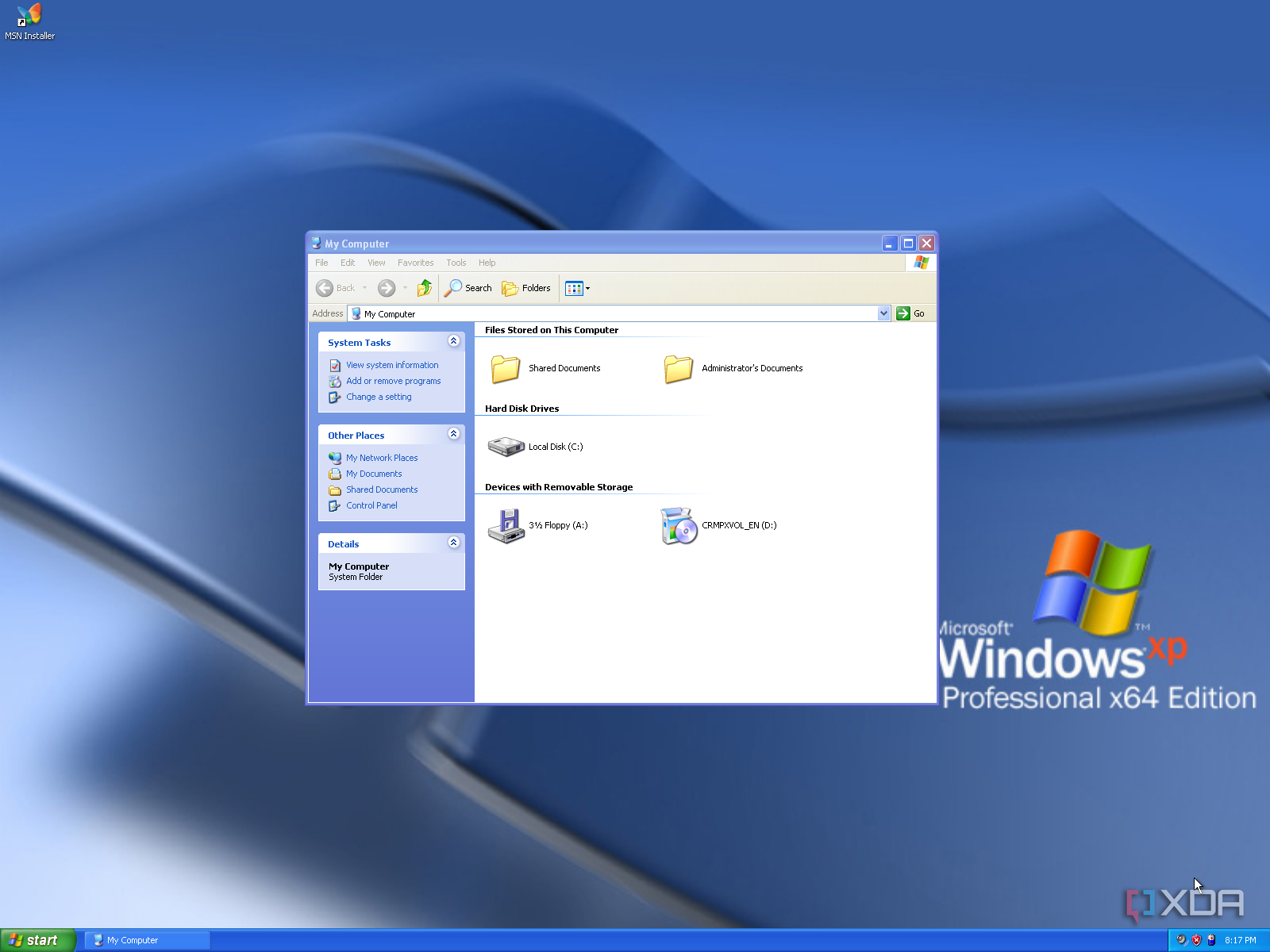The width and height of the screenshot is (1270, 952).
Task: Expand the Views button dropdown arrow
Action: pyautogui.click(x=588, y=288)
